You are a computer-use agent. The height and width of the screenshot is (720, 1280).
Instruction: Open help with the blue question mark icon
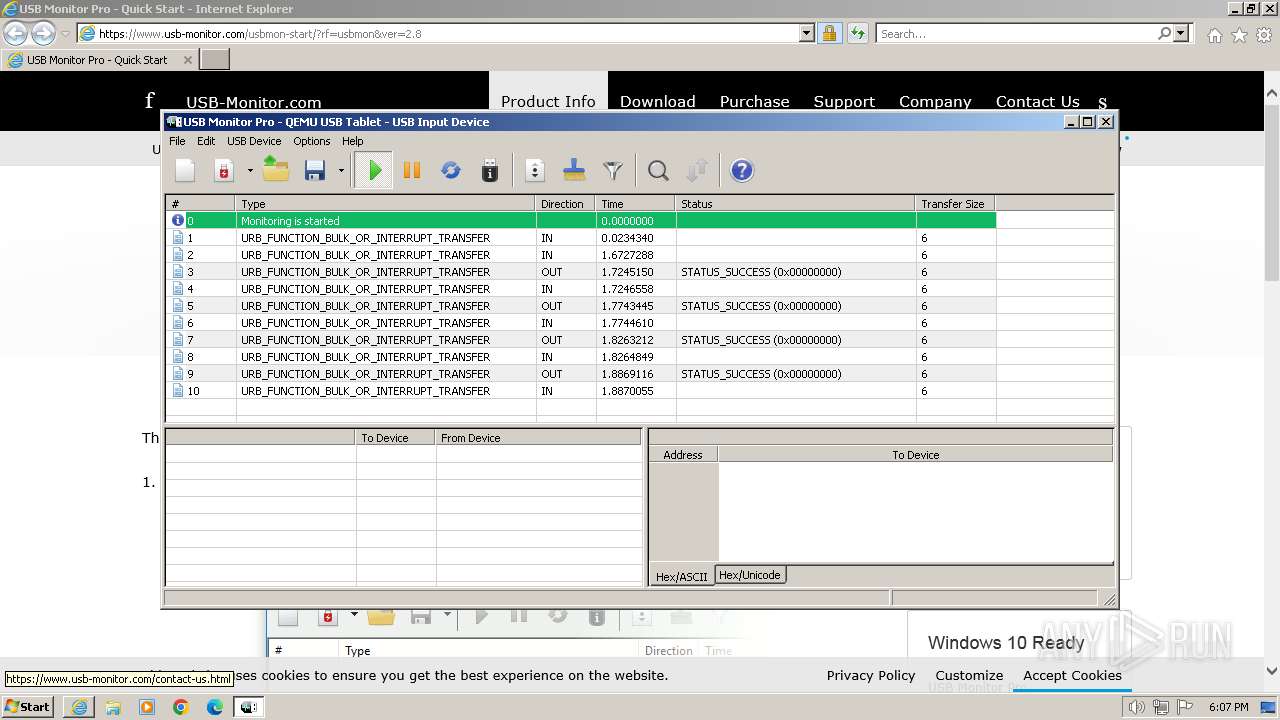pos(742,171)
